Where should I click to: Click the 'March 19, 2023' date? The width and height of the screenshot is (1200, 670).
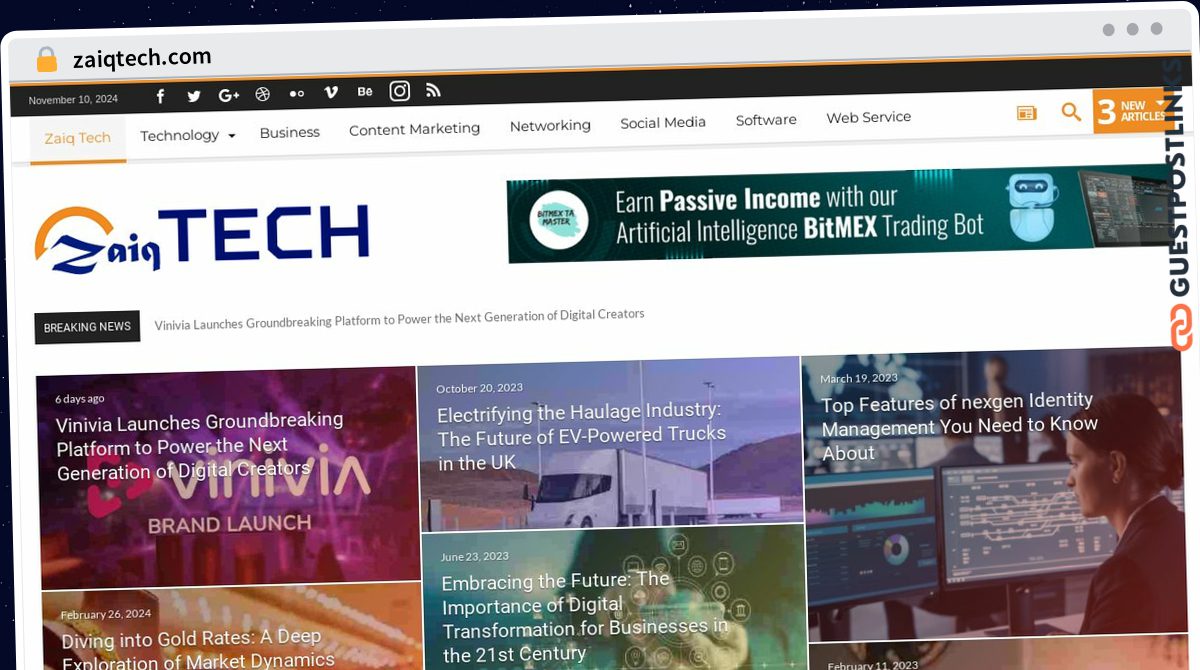859,378
